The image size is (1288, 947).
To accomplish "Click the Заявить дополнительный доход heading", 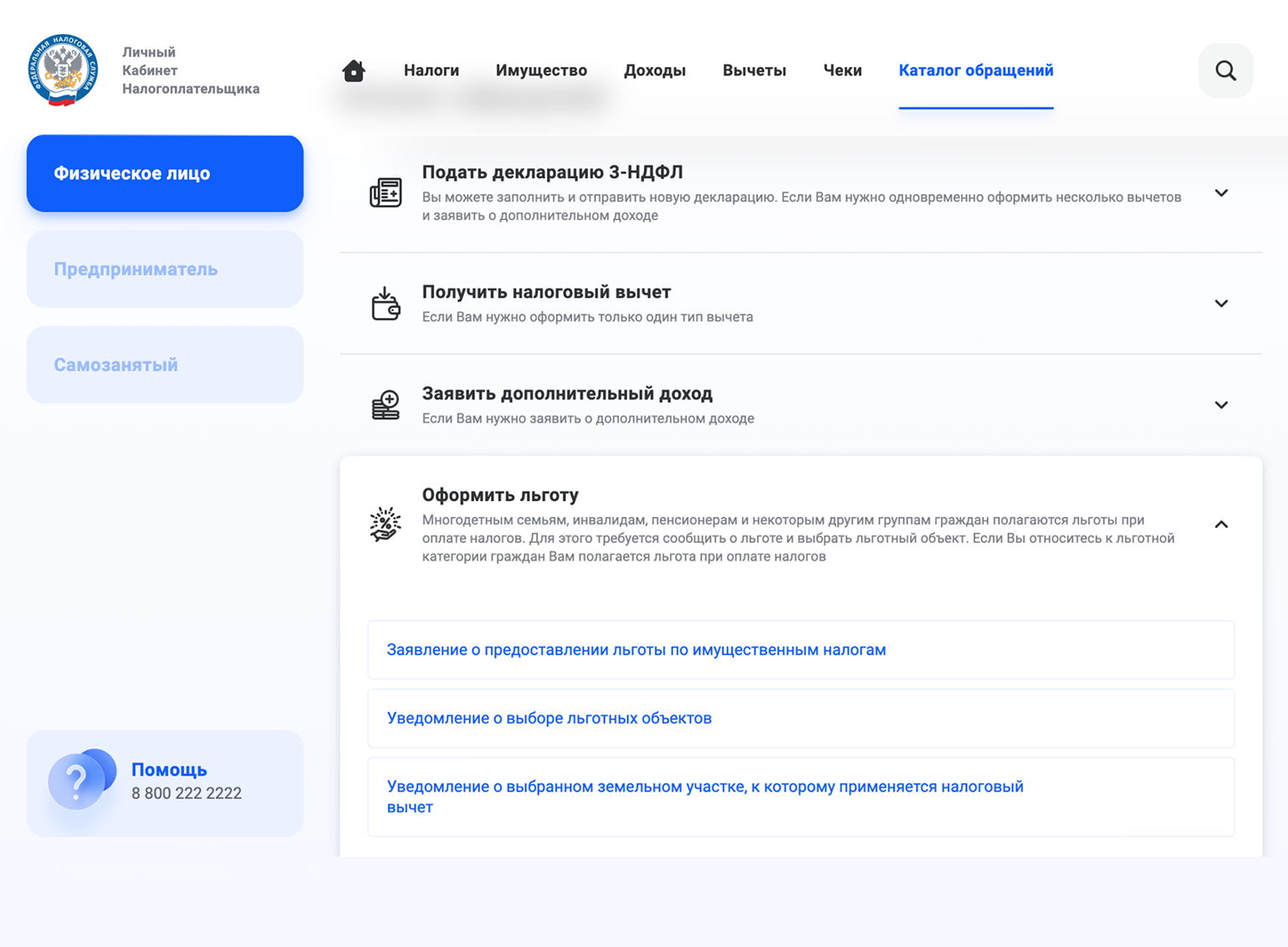I will click(x=567, y=393).
